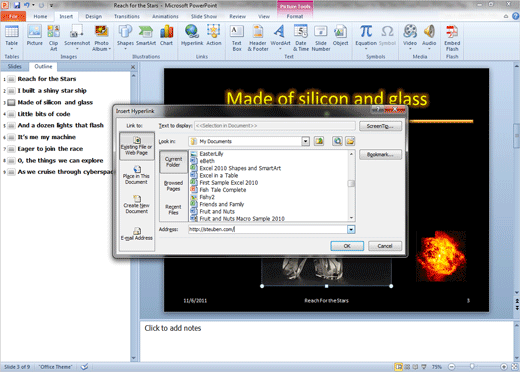This screenshot has width=520, height=372.
Task: Click the notes area to add notes
Action: [x=327, y=341]
